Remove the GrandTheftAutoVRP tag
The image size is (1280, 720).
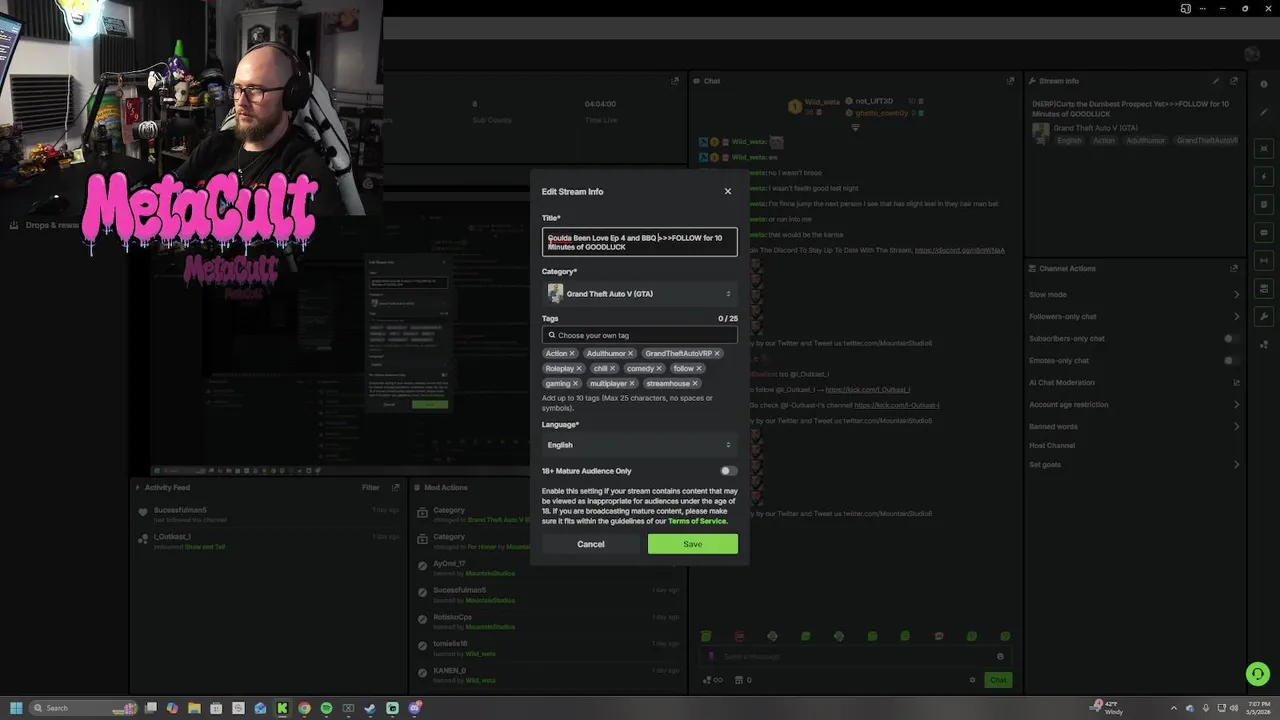click(x=717, y=353)
